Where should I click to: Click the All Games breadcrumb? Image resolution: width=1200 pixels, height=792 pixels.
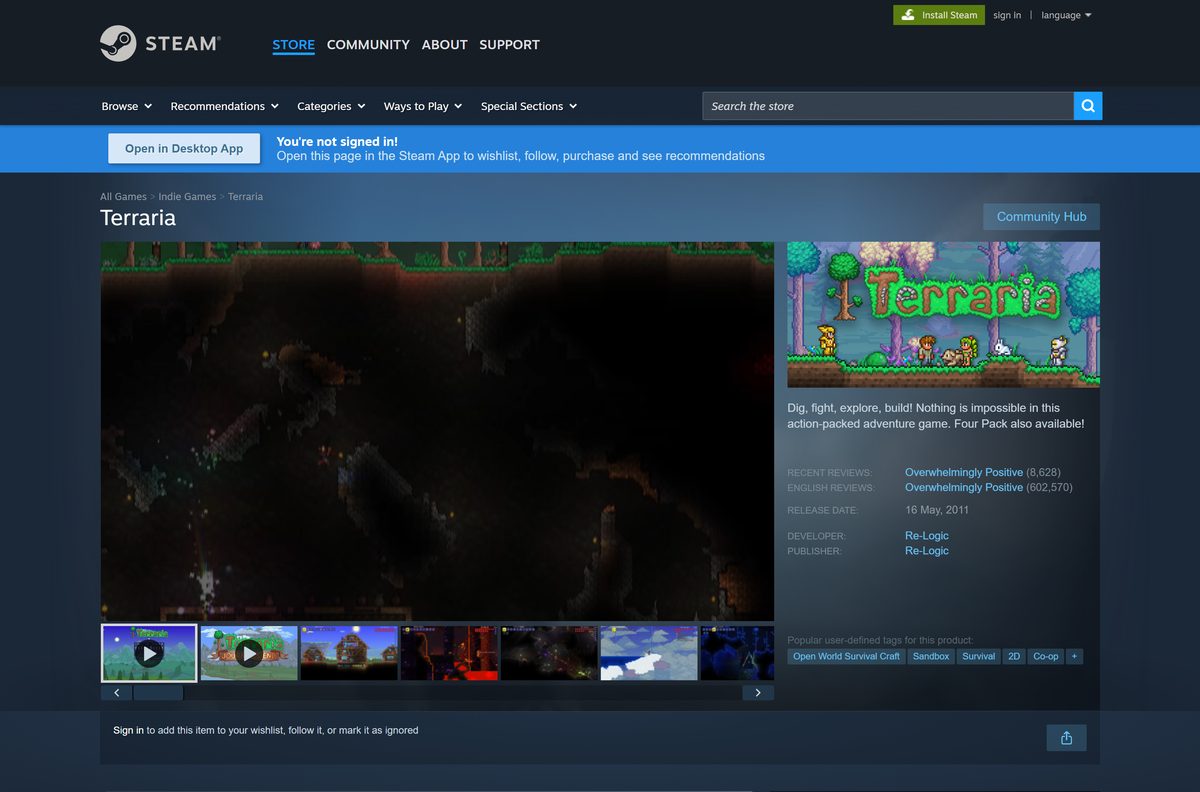[123, 197]
